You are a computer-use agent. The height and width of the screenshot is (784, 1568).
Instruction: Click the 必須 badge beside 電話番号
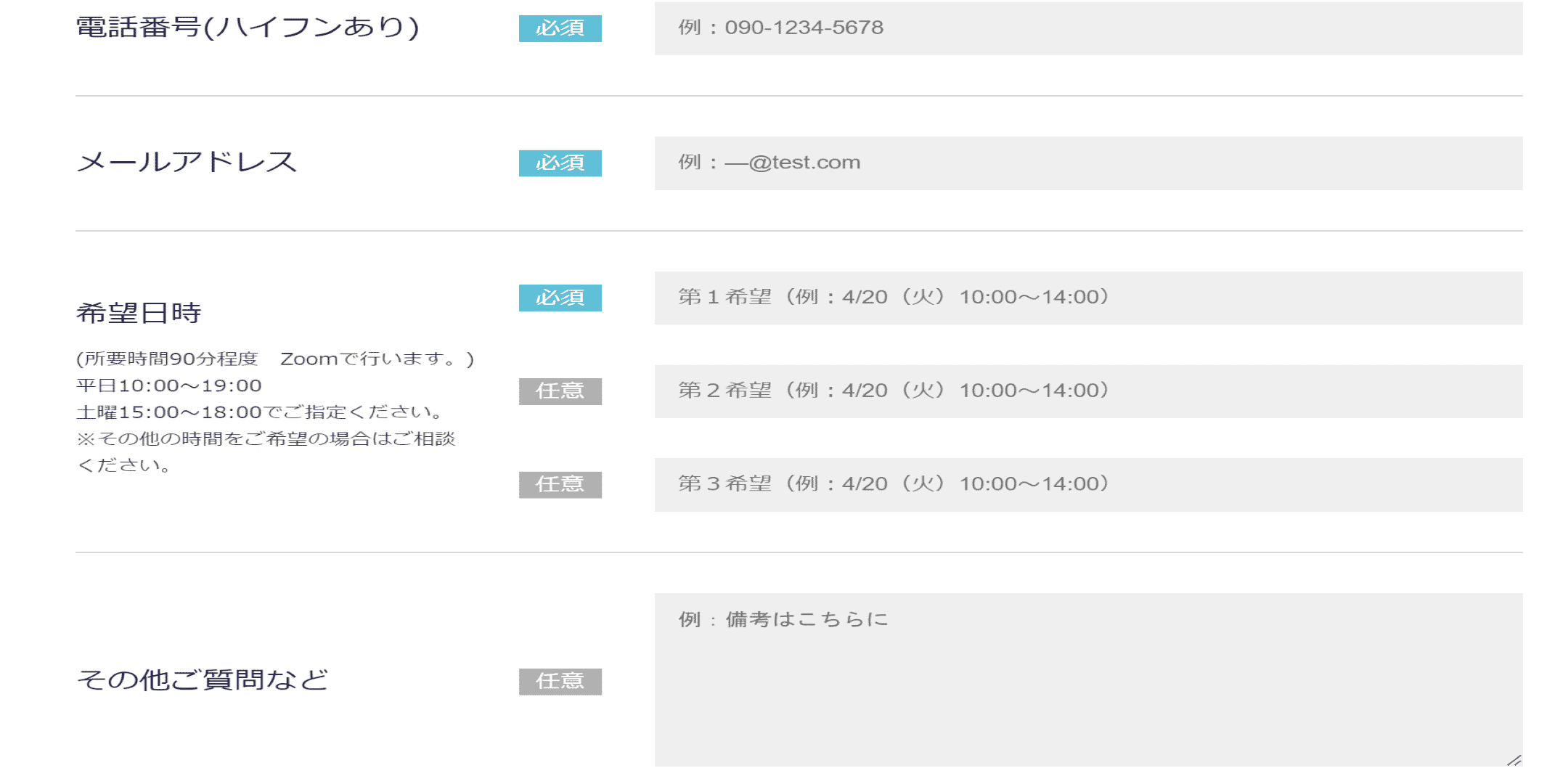560,28
